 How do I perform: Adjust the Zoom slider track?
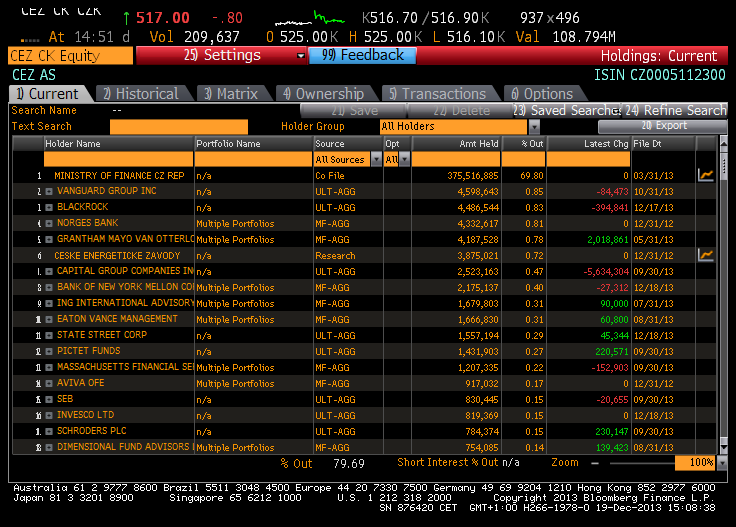(642, 463)
